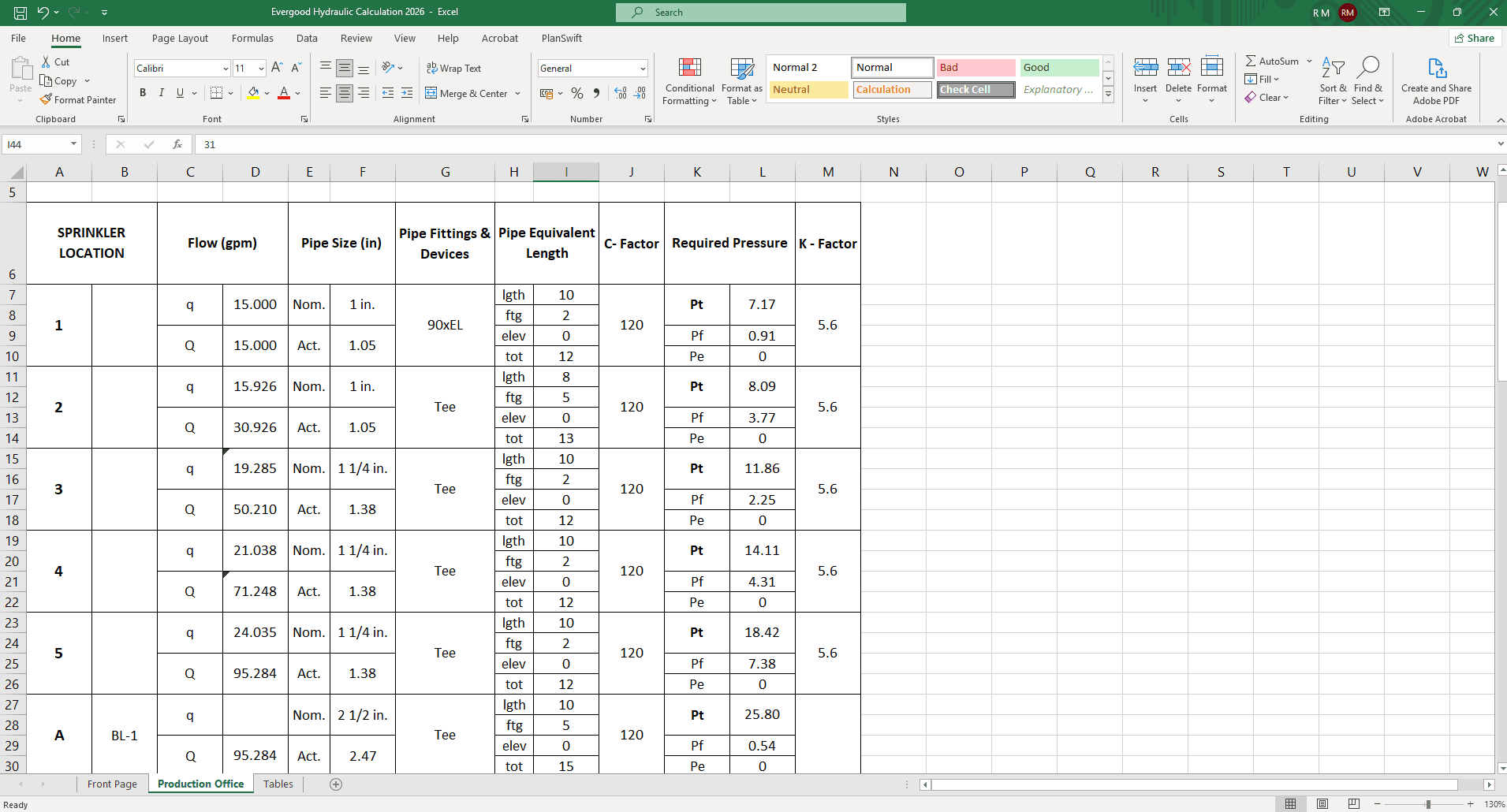
Task: Apply the Good cell style
Action: 1059,68
